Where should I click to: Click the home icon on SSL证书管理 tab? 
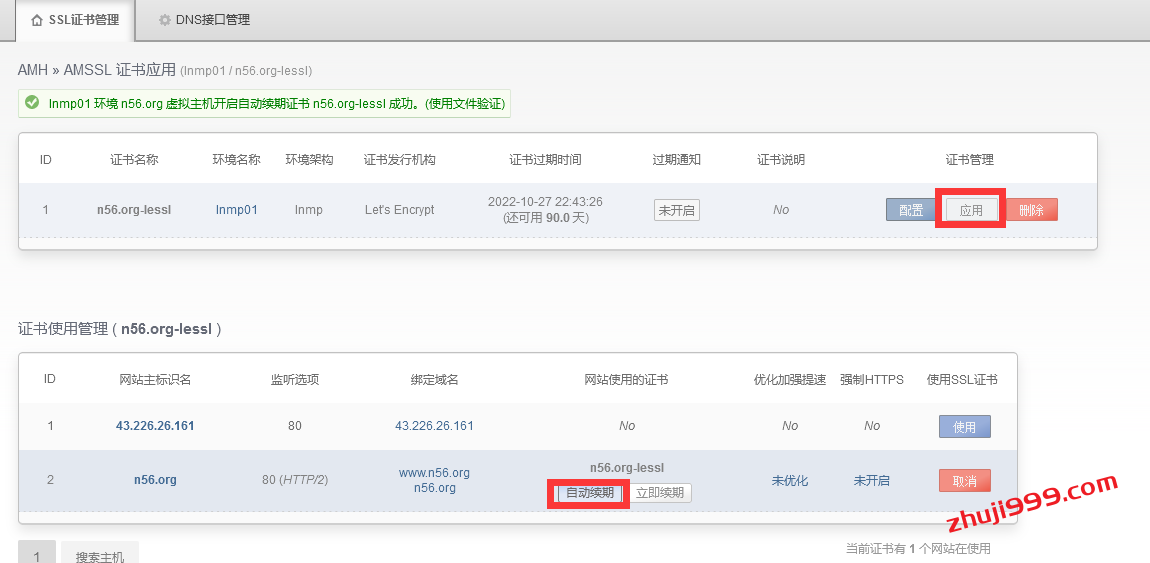click(37, 20)
